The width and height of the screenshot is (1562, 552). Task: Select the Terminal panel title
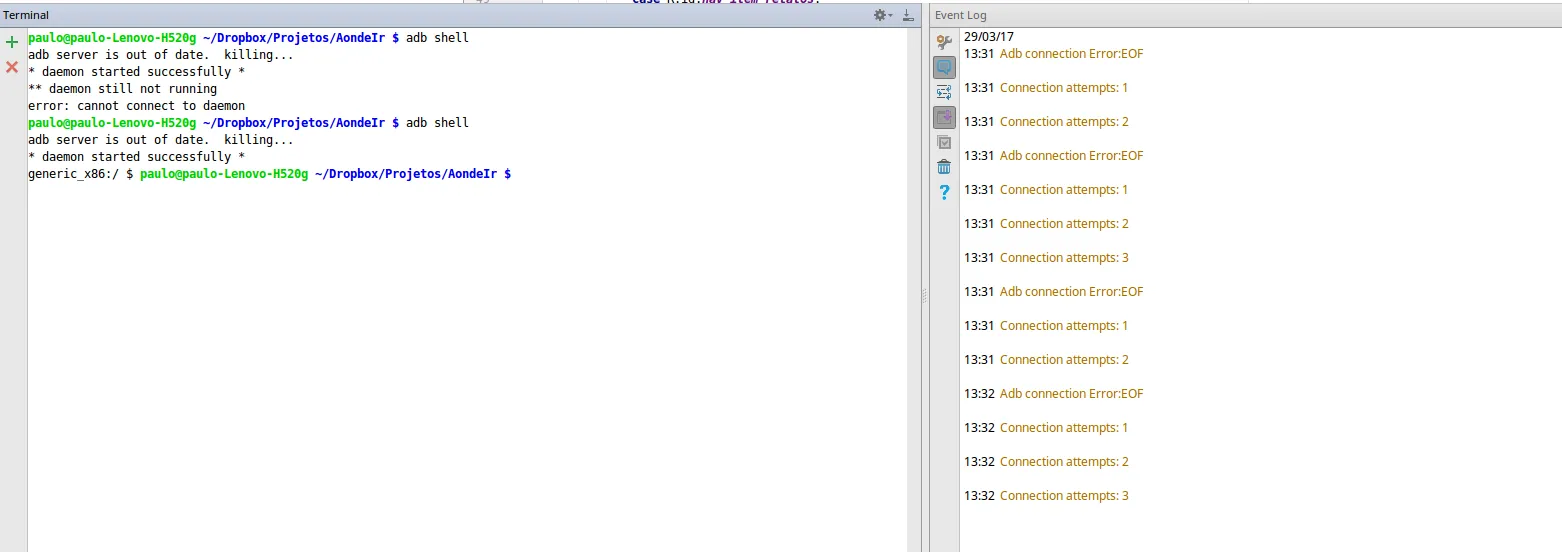tap(26, 15)
